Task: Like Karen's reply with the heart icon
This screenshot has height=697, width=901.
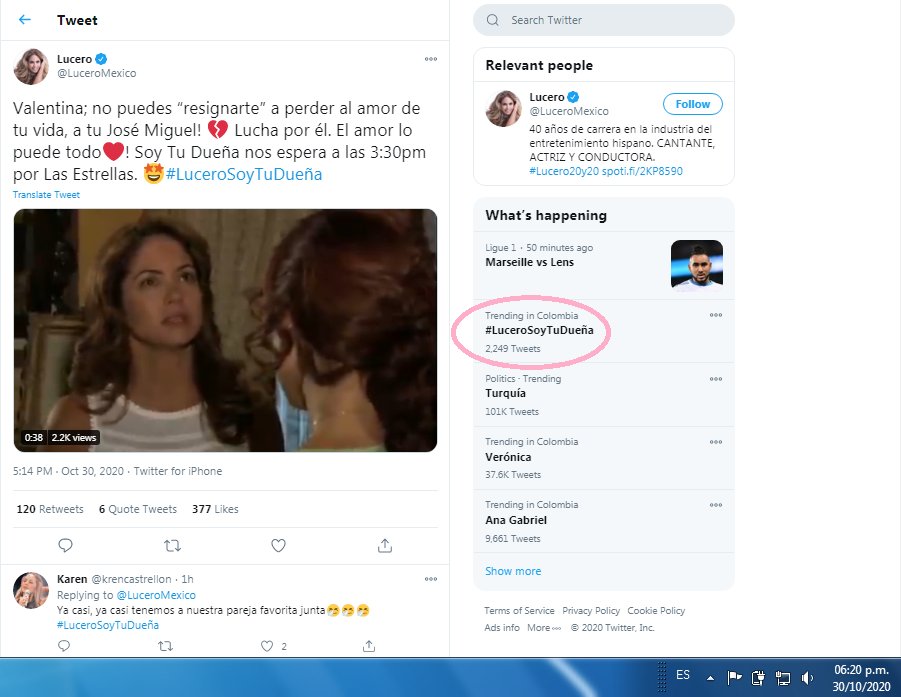Action: click(x=267, y=646)
